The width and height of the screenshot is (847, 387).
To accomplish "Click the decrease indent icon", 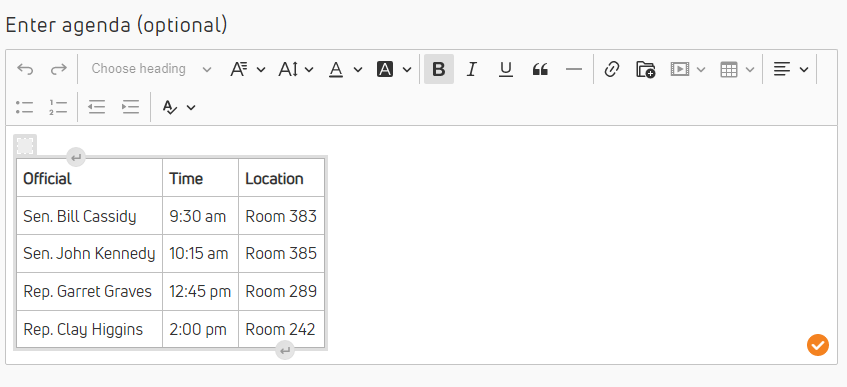I will pos(96,107).
